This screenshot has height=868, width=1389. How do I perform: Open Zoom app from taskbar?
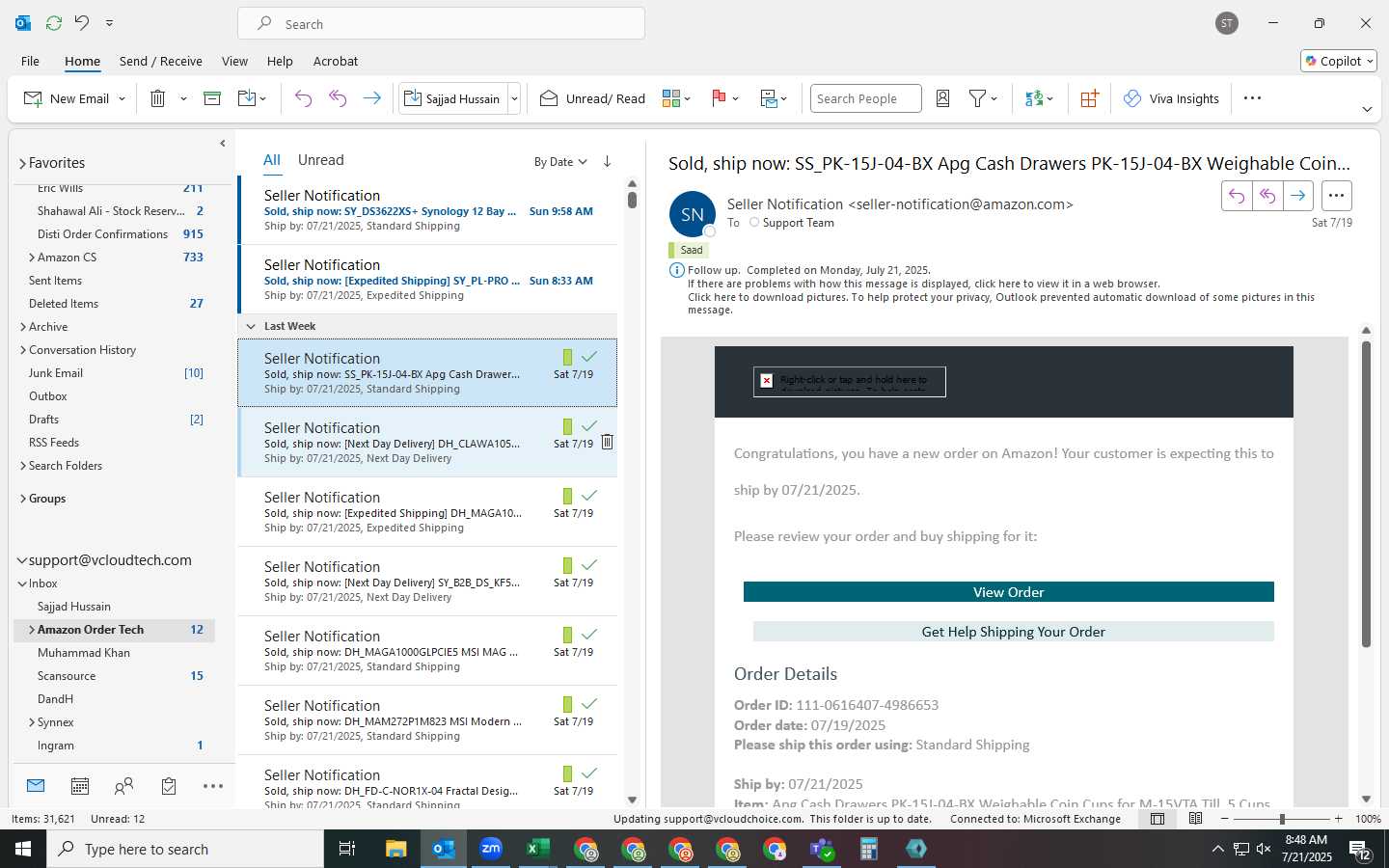point(491,849)
